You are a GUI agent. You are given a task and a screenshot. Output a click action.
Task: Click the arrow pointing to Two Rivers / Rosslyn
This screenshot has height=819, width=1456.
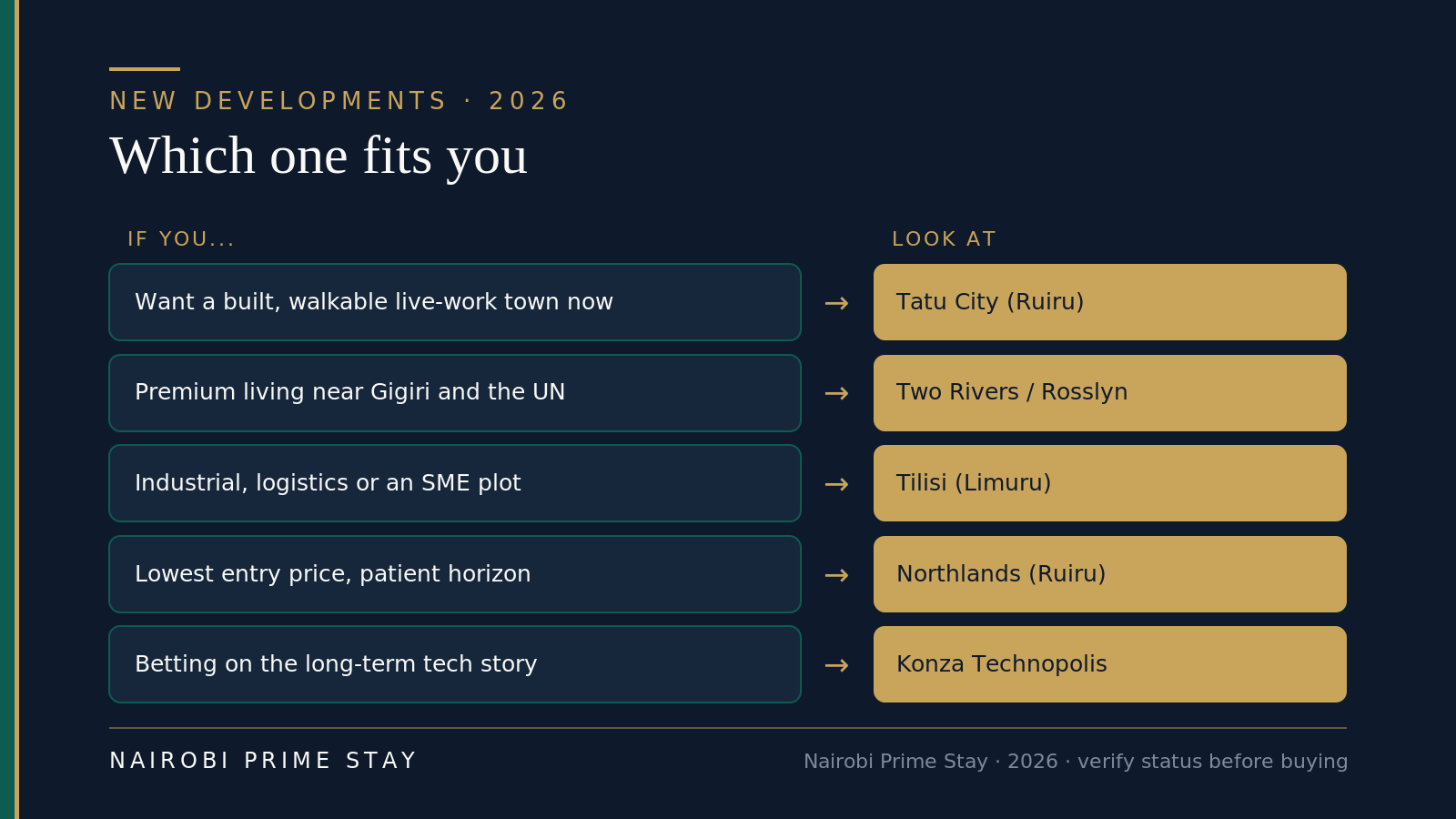click(836, 393)
